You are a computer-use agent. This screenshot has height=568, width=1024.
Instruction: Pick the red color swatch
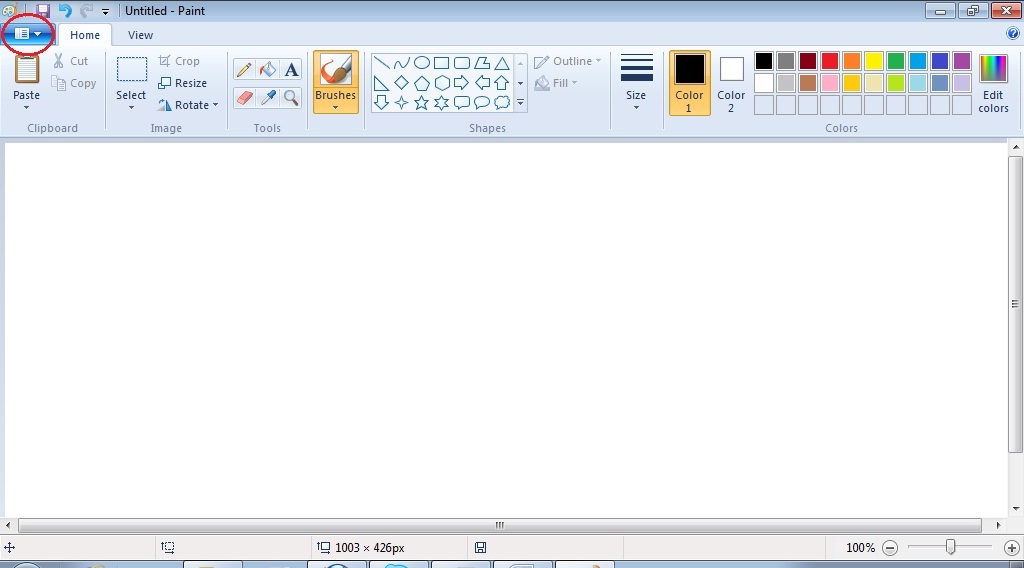(830, 61)
